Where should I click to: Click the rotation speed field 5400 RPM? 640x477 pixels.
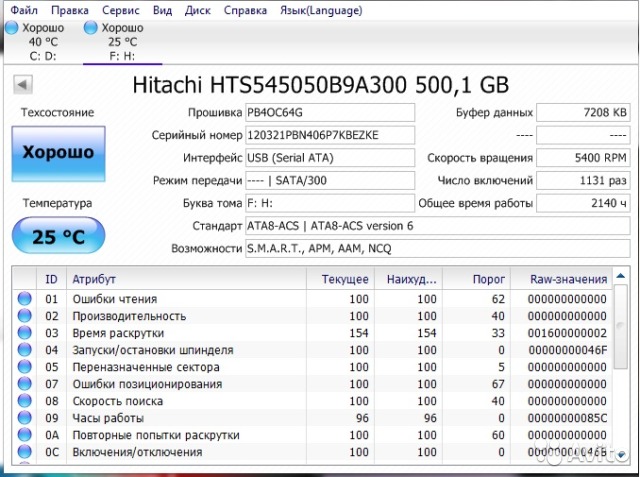click(583, 158)
